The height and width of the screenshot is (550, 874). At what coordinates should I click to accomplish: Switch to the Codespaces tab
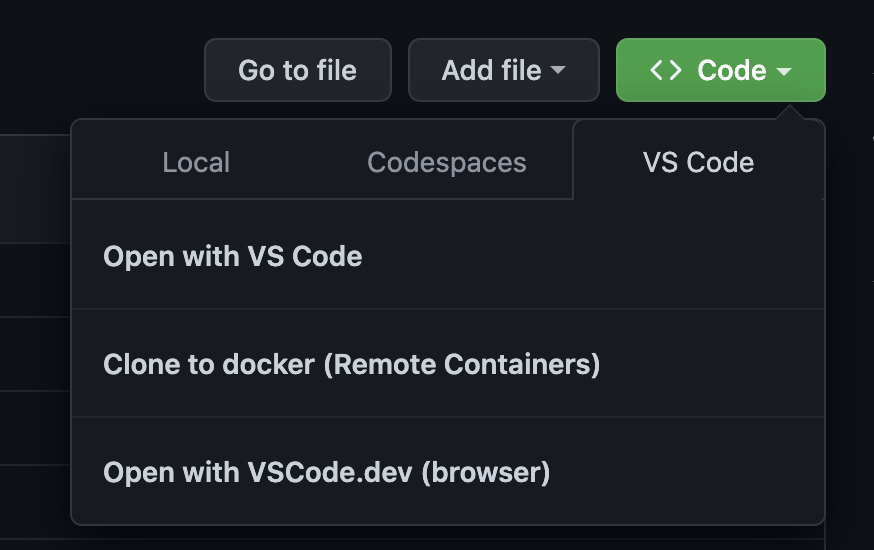coord(446,162)
